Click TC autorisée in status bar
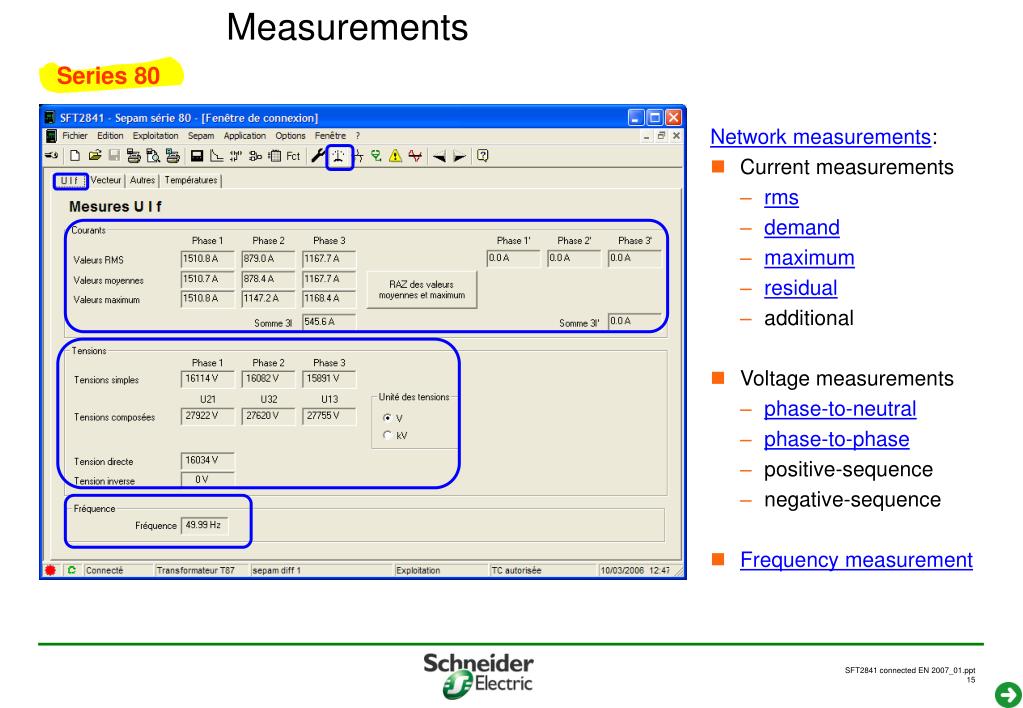Screen dimensions: 1023x708 [x=516, y=570]
